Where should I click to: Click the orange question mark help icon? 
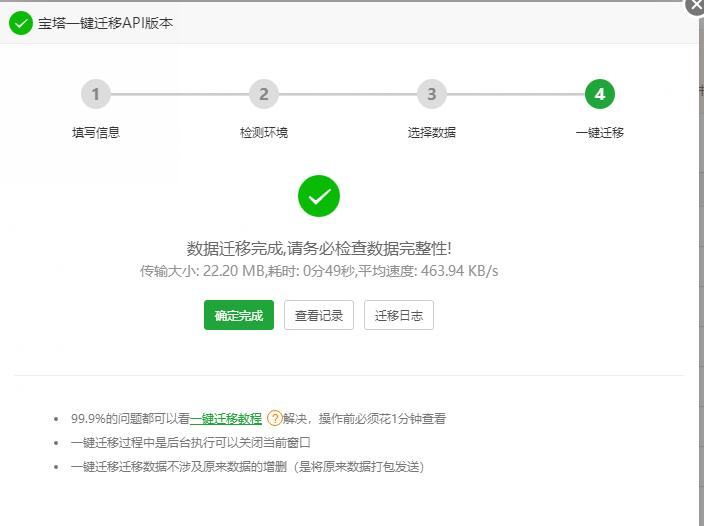(x=274, y=418)
